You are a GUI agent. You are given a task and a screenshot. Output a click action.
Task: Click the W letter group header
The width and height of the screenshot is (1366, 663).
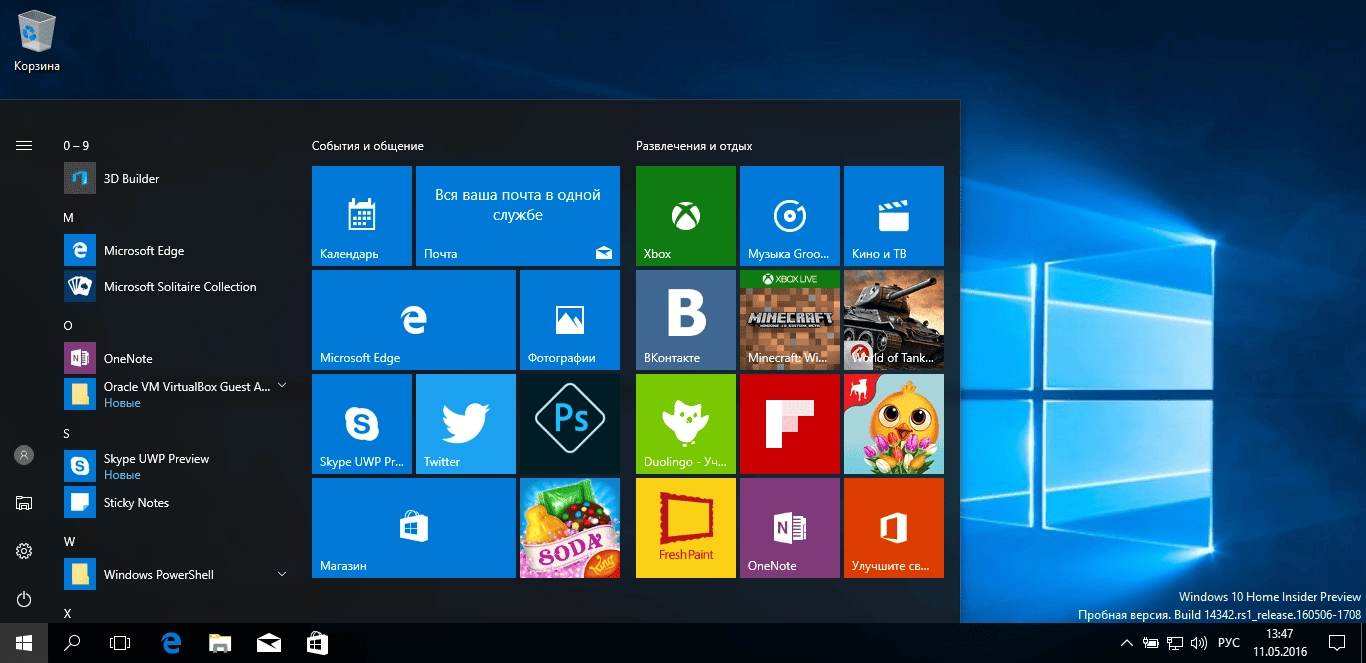click(69, 542)
